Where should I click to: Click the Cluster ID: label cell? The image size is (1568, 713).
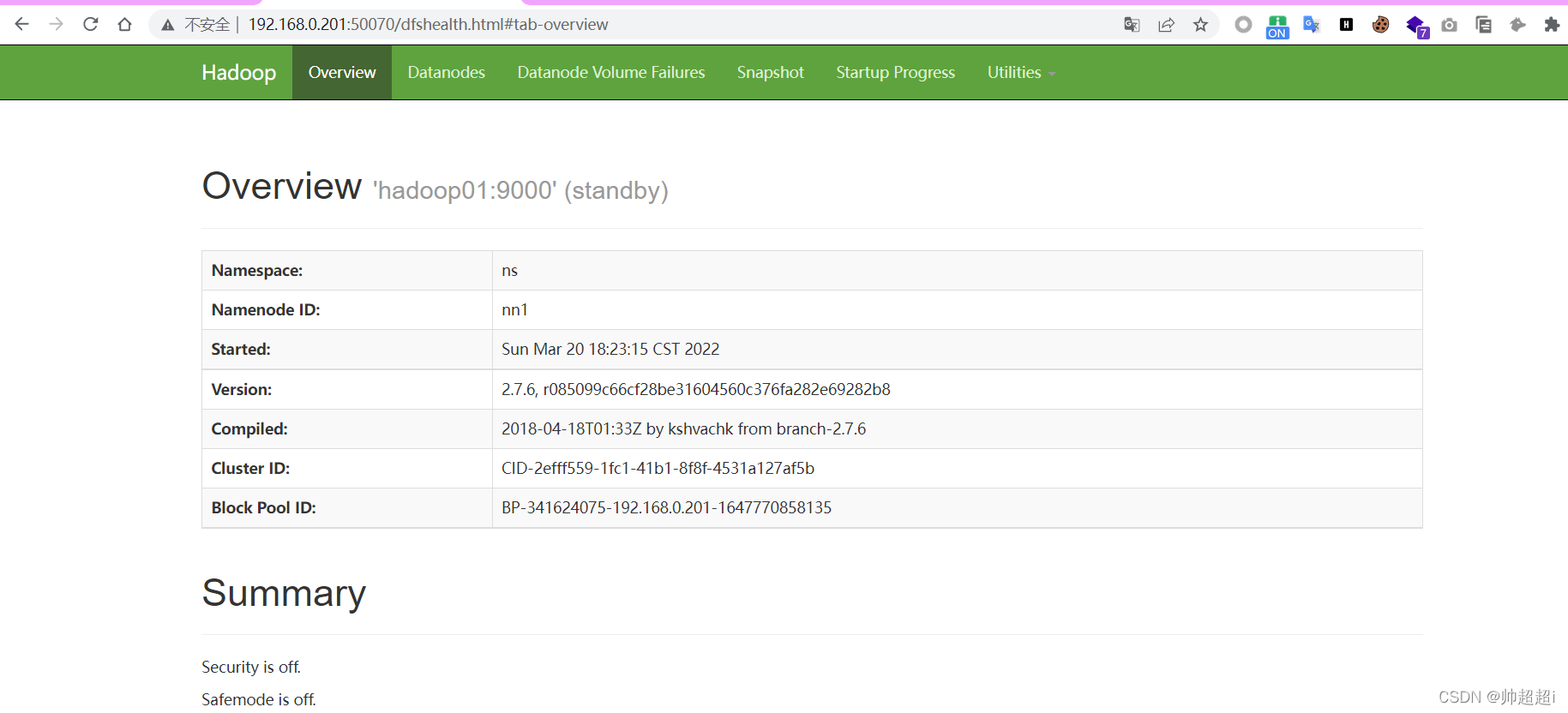(x=347, y=468)
